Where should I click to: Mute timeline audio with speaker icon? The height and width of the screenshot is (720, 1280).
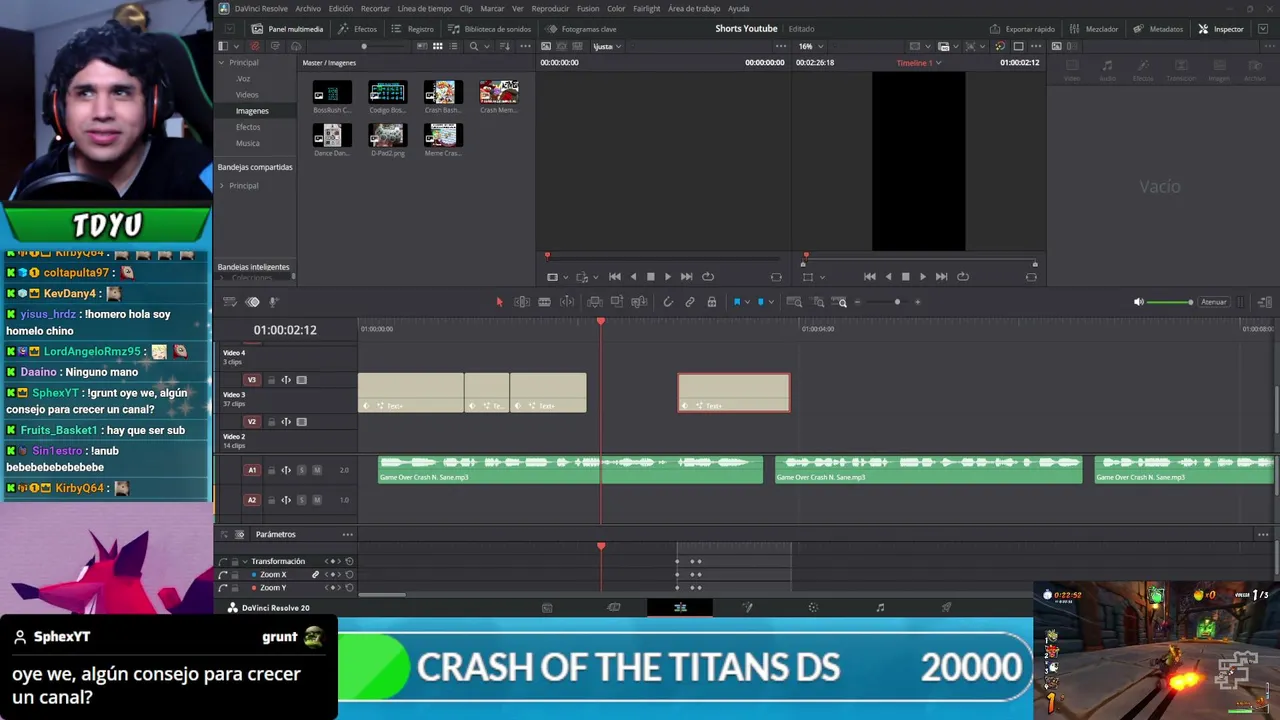(x=1138, y=302)
